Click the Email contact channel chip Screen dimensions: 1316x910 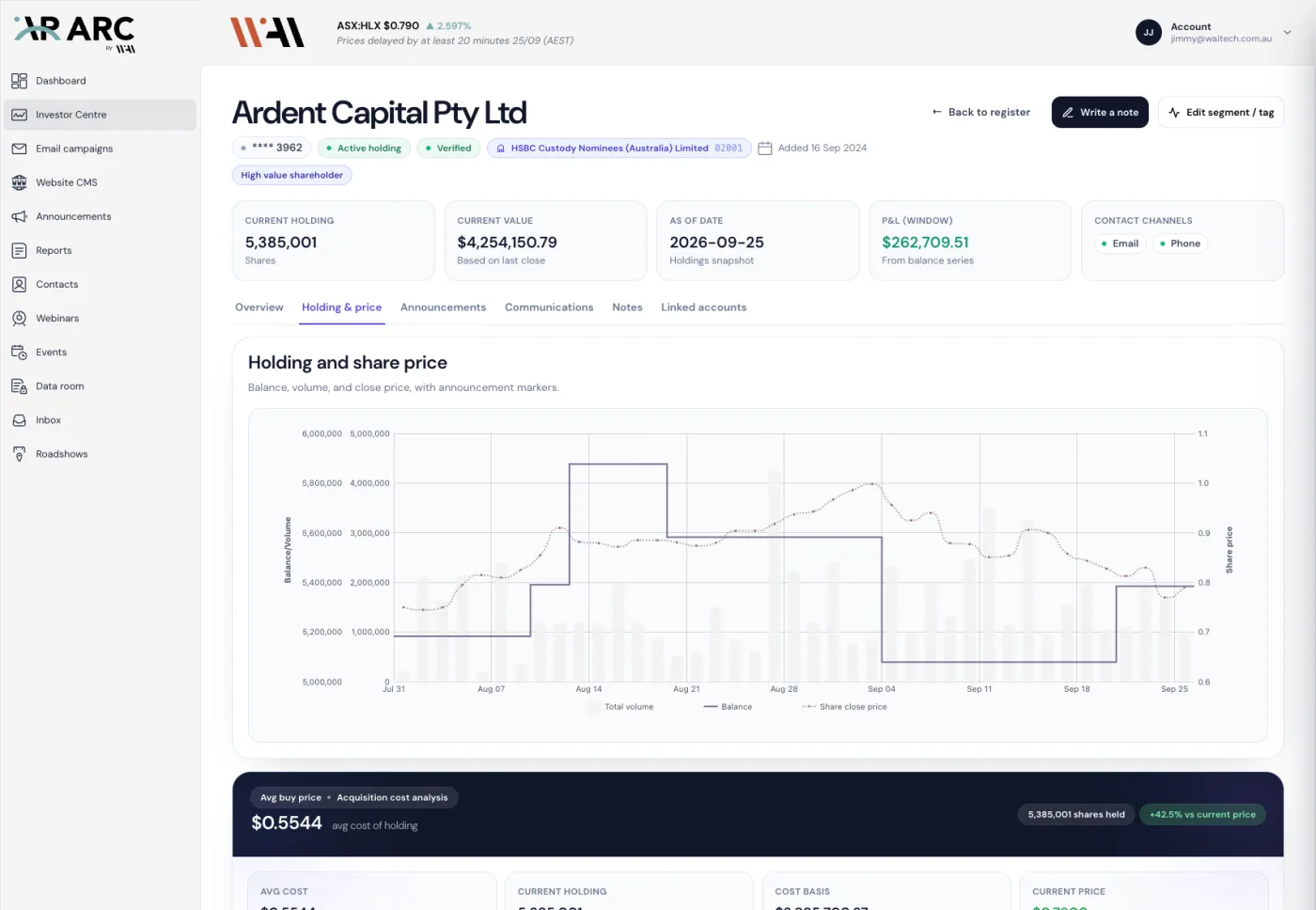tap(1120, 243)
